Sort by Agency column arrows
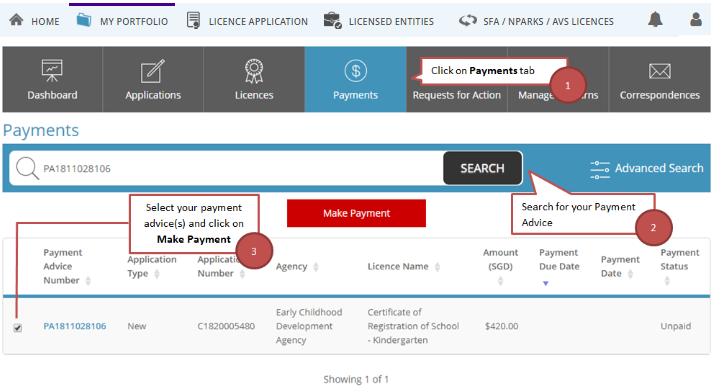 pos(316,267)
